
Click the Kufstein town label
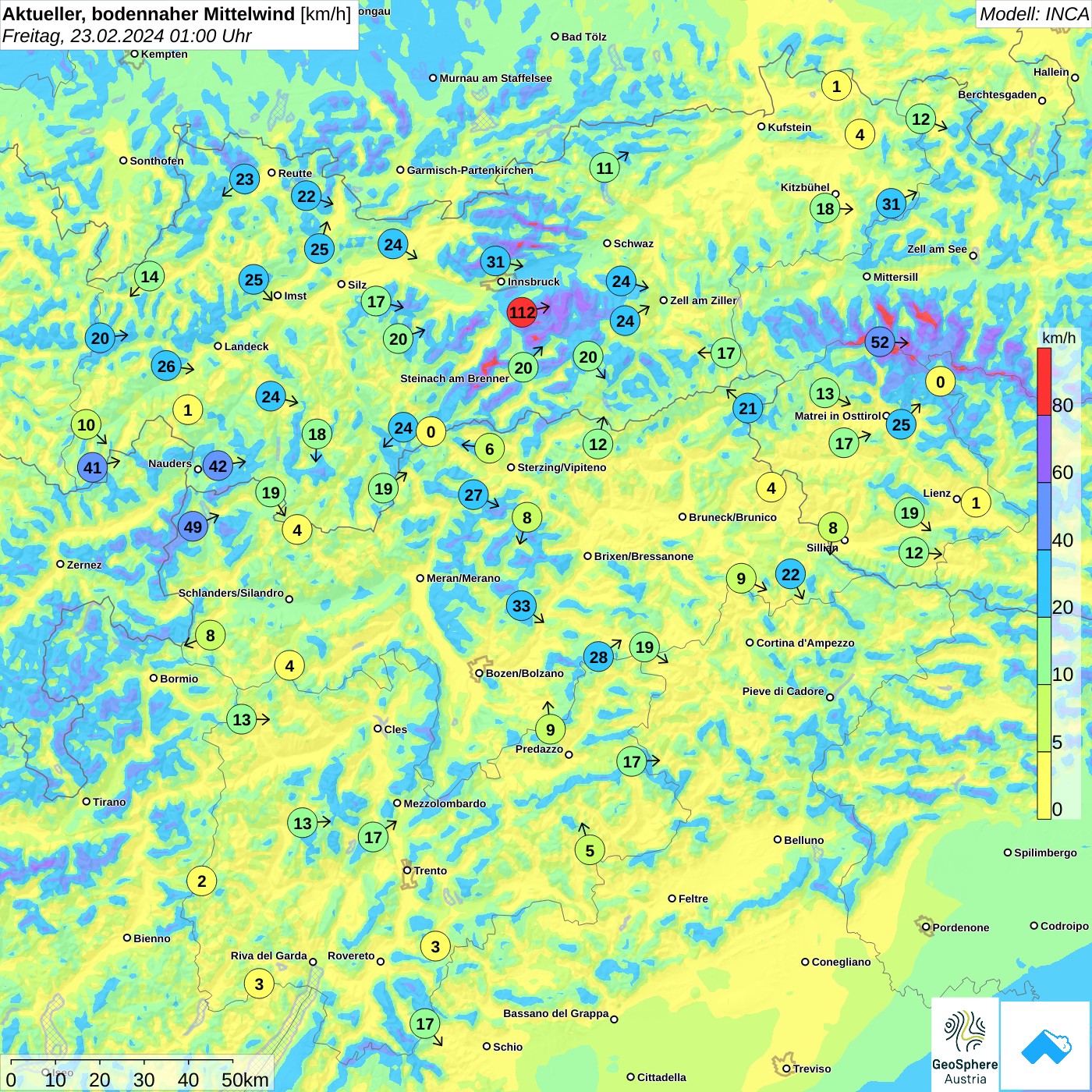tap(789, 127)
